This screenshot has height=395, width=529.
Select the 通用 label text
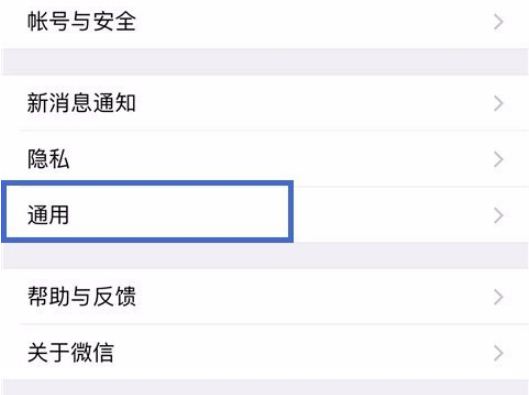pyautogui.click(x=48, y=215)
